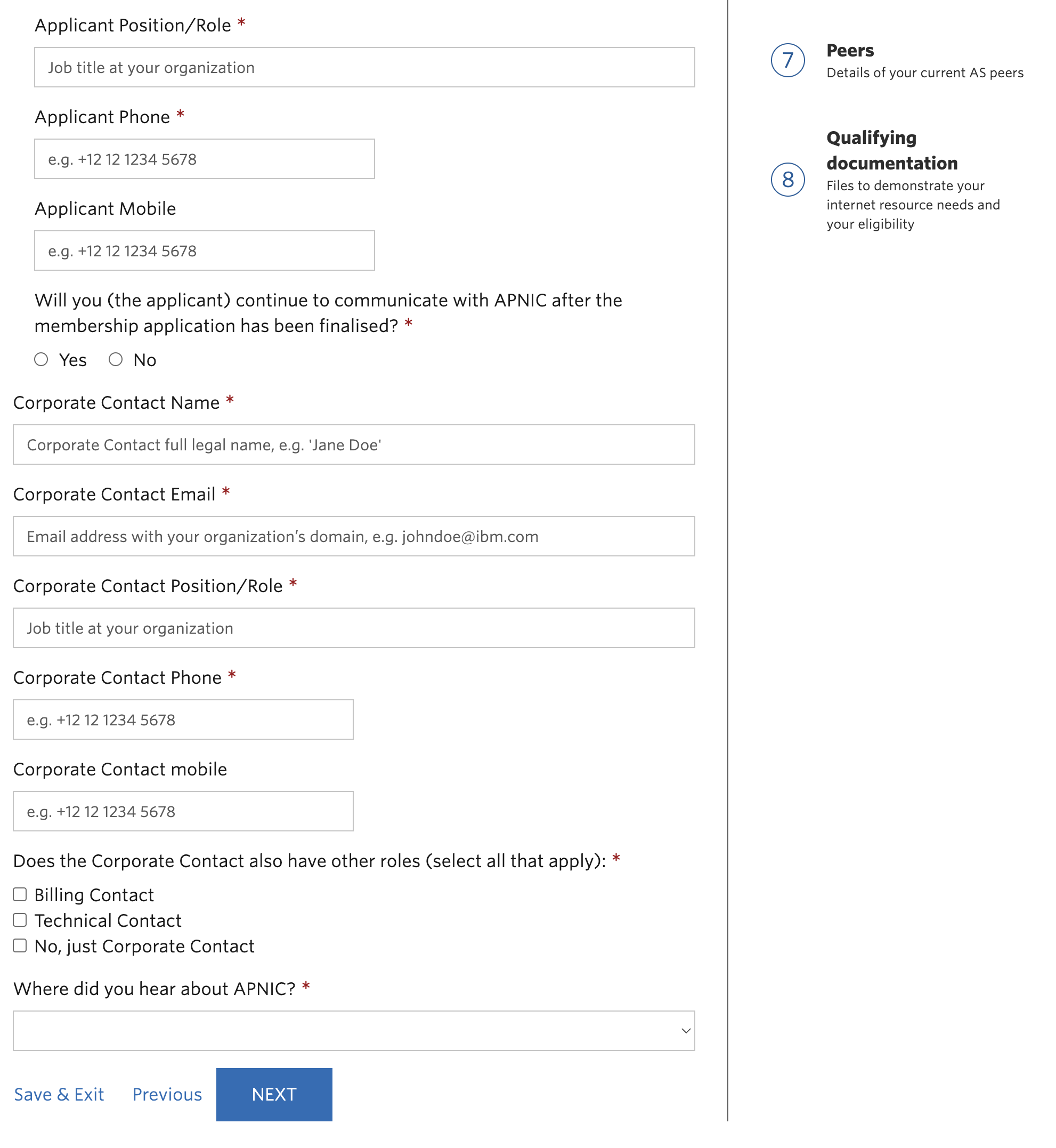Select the Save & Exit link
The image size is (1056, 1148).
[59, 1094]
